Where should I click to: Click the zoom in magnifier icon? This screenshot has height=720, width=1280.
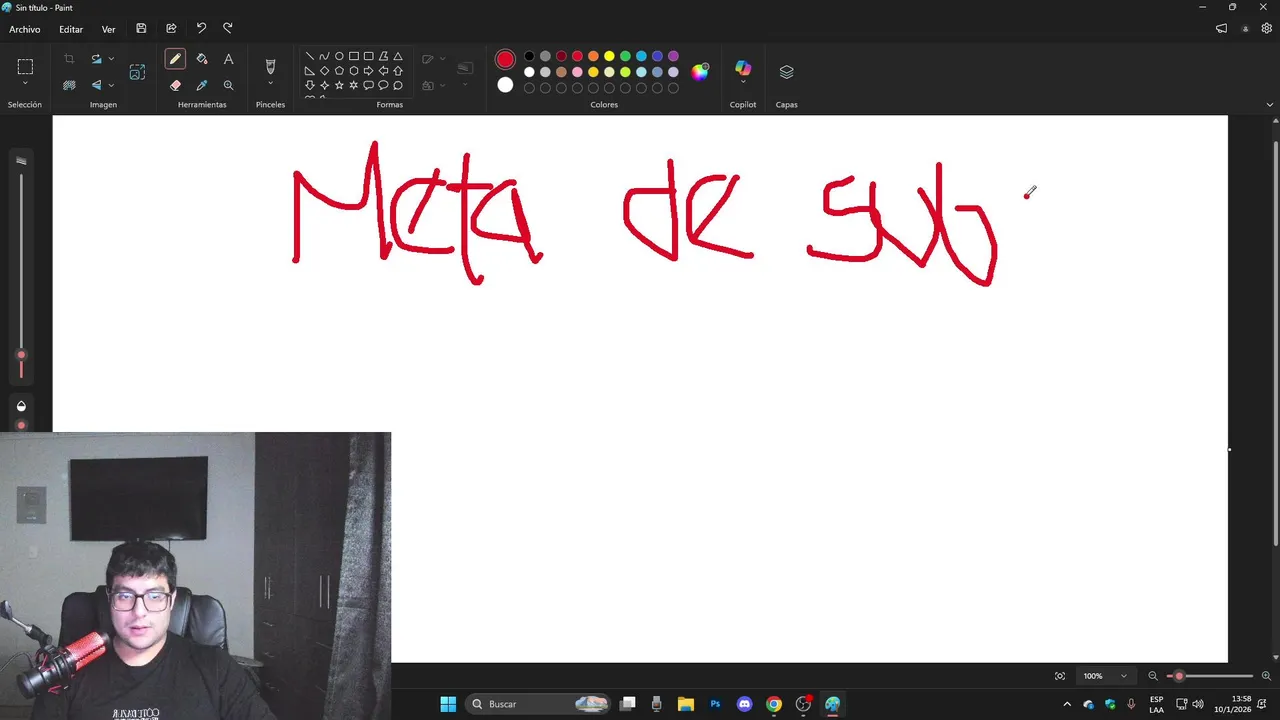coord(1266,676)
